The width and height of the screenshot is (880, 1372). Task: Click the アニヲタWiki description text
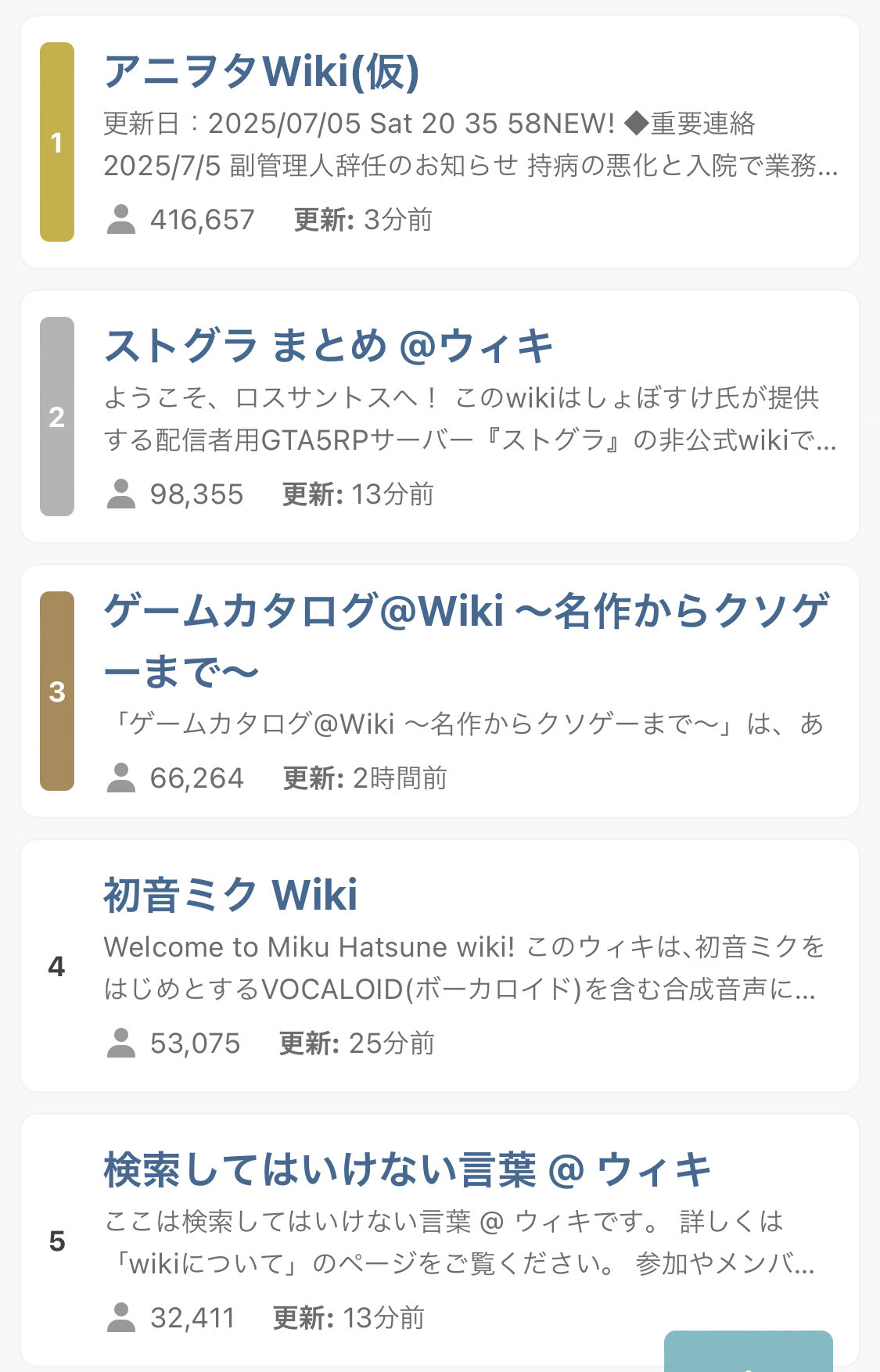pos(471,145)
